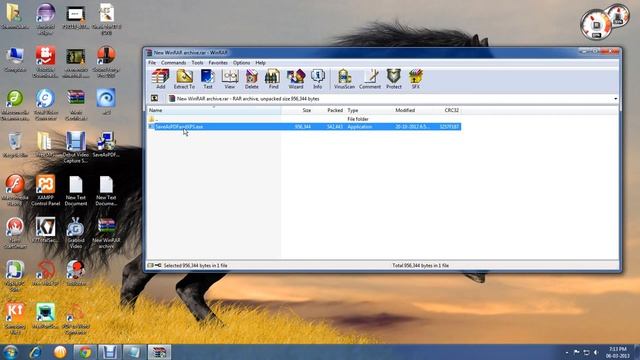Image resolution: width=640 pixels, height=360 pixels.
Task: Convert archive with the SFX icon
Action: (416, 79)
